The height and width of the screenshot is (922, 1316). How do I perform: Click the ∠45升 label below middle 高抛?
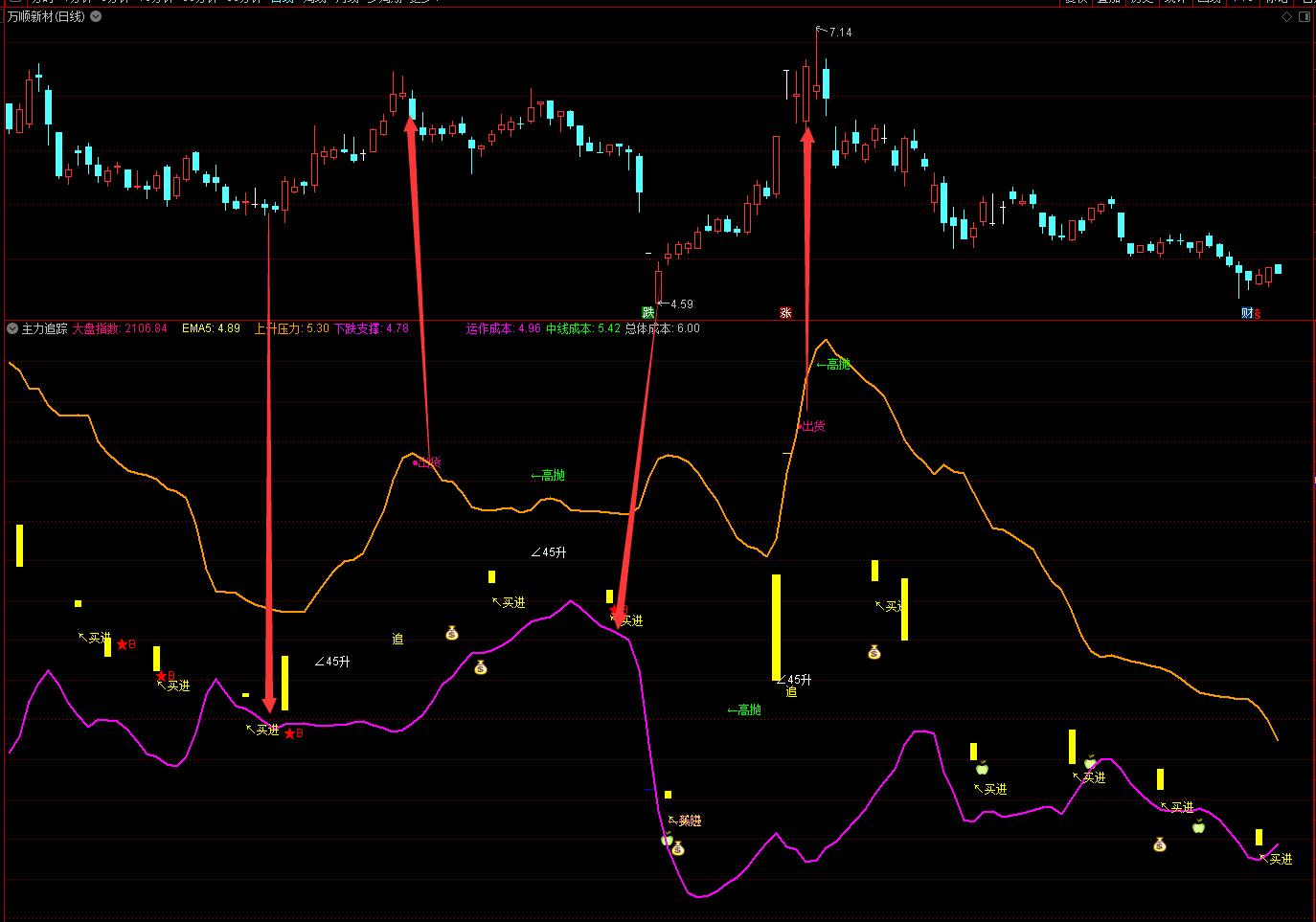[x=549, y=552]
